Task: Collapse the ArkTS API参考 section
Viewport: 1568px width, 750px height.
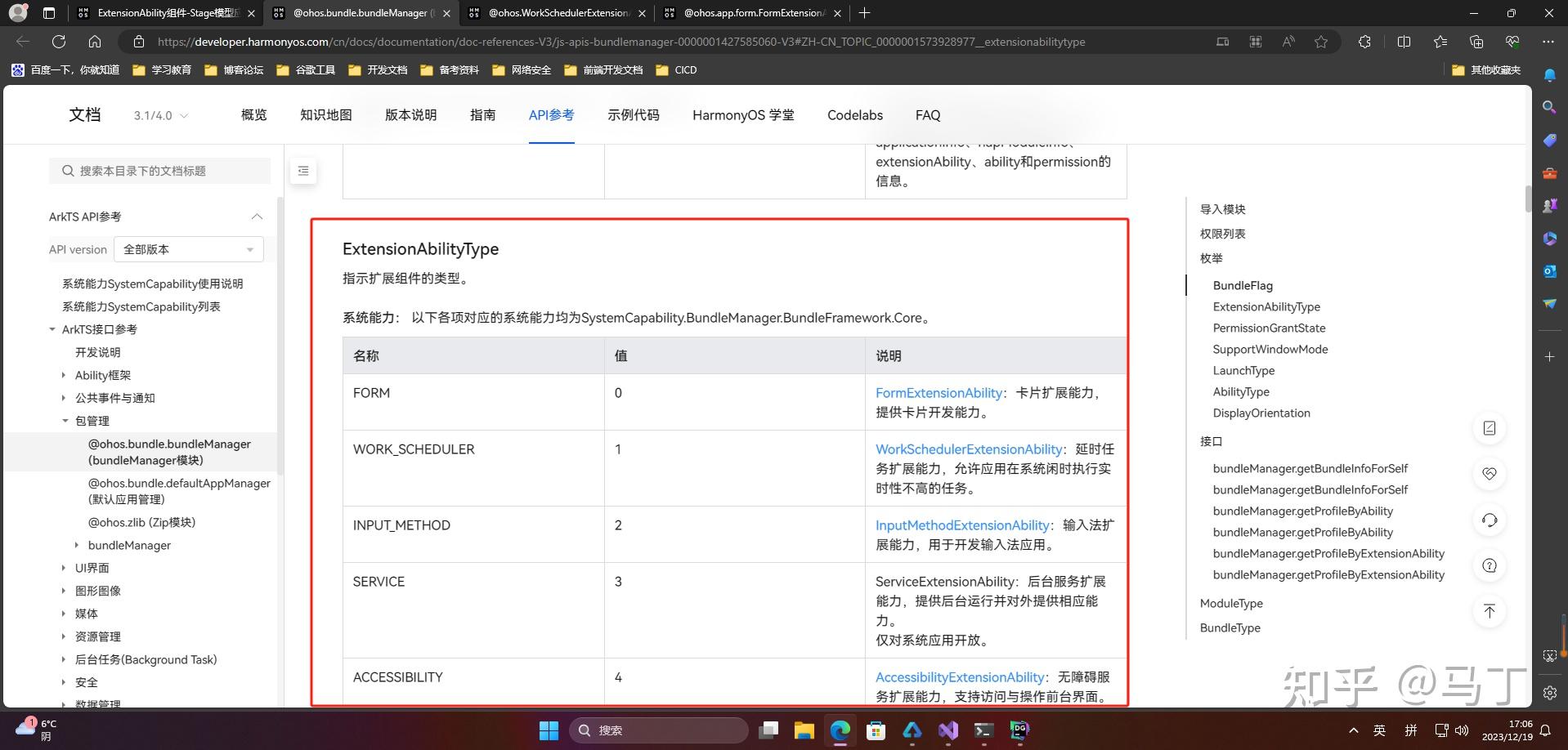Action: [256, 217]
